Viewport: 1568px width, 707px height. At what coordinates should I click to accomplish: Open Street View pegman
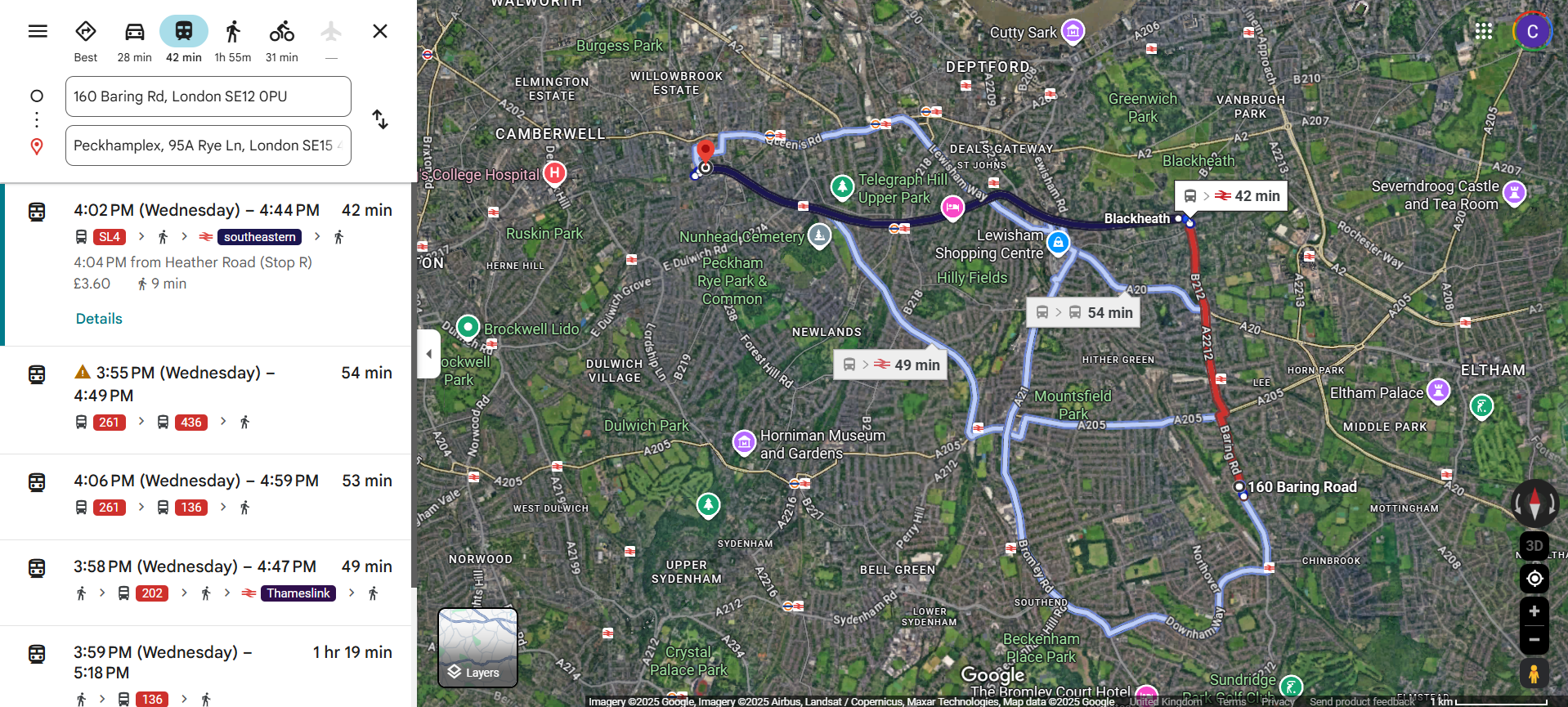coord(1534,674)
